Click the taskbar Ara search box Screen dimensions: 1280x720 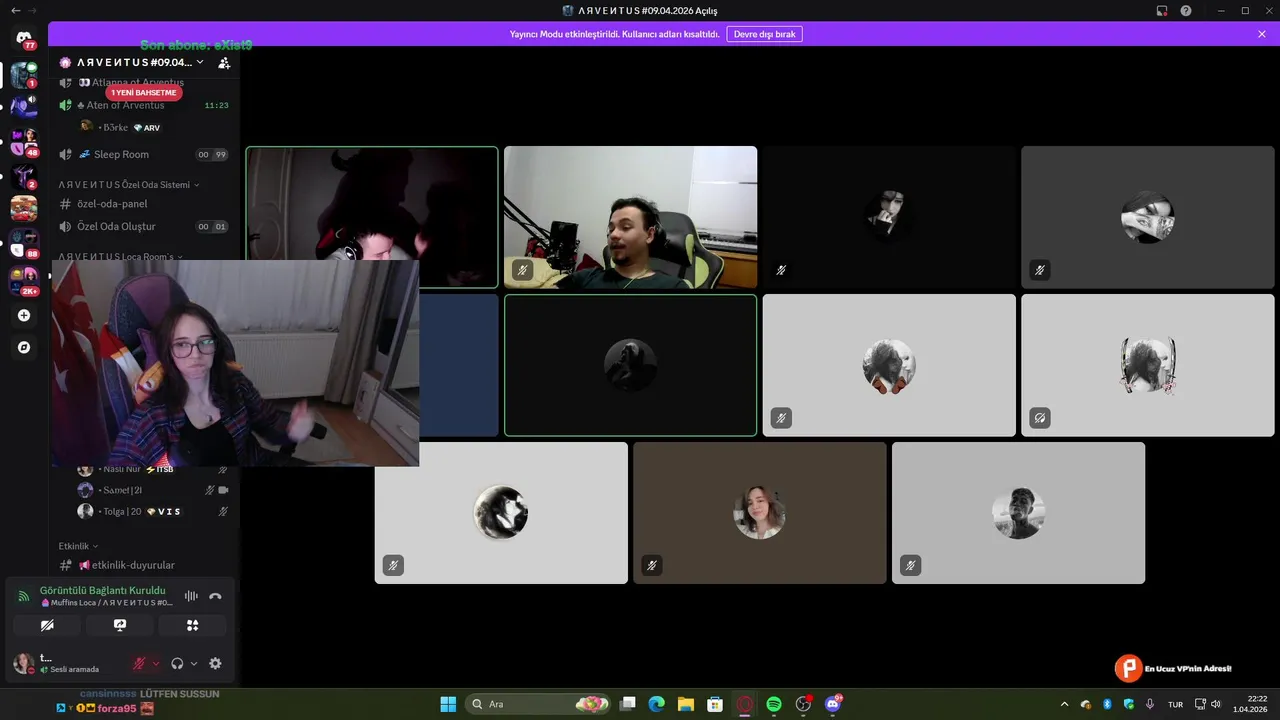point(539,704)
